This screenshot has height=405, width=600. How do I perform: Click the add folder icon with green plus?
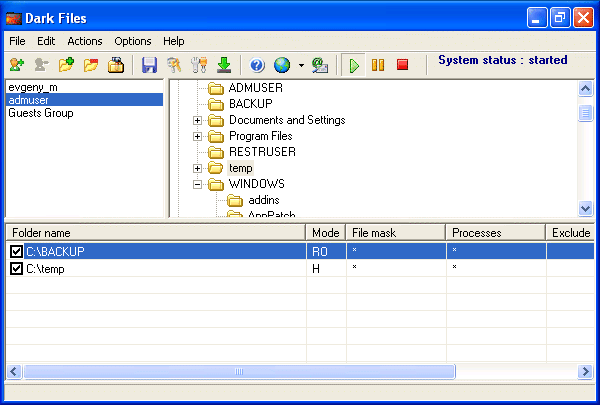coord(66,65)
